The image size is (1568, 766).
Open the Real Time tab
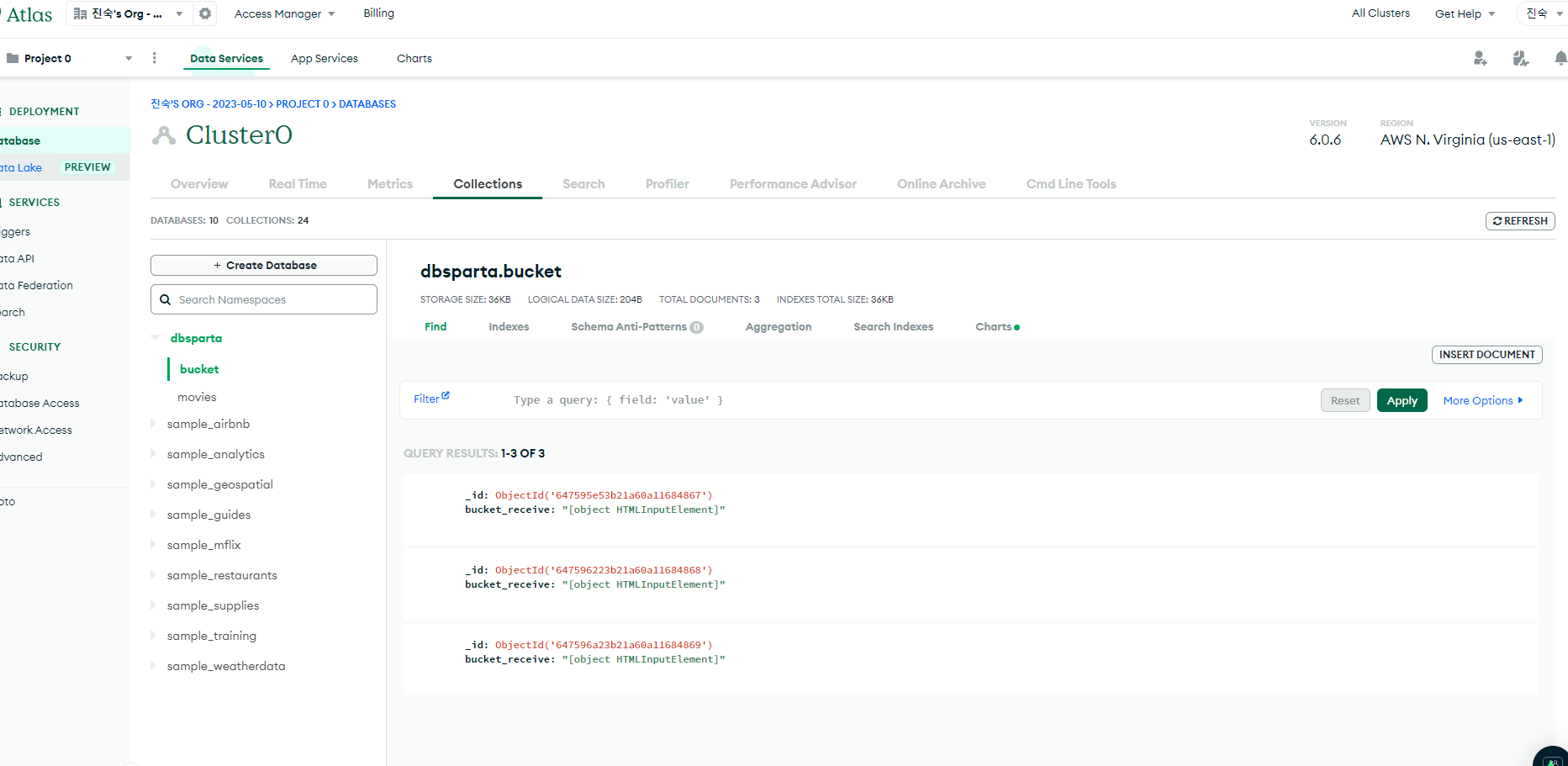point(298,183)
